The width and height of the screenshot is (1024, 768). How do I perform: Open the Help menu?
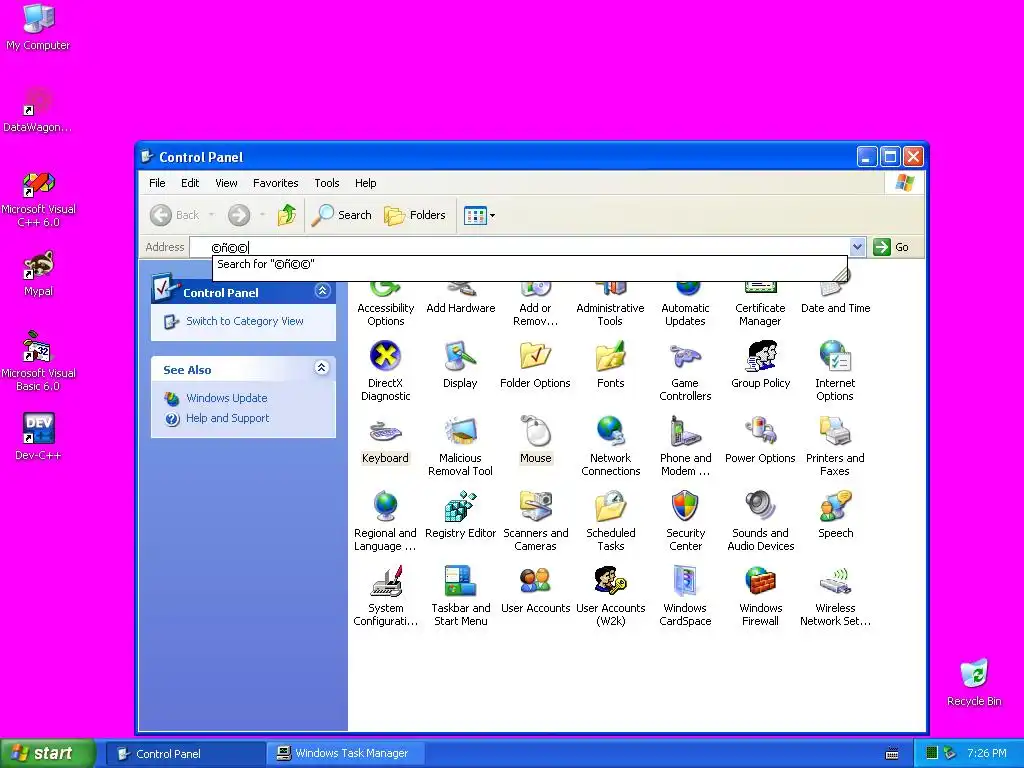click(x=366, y=183)
